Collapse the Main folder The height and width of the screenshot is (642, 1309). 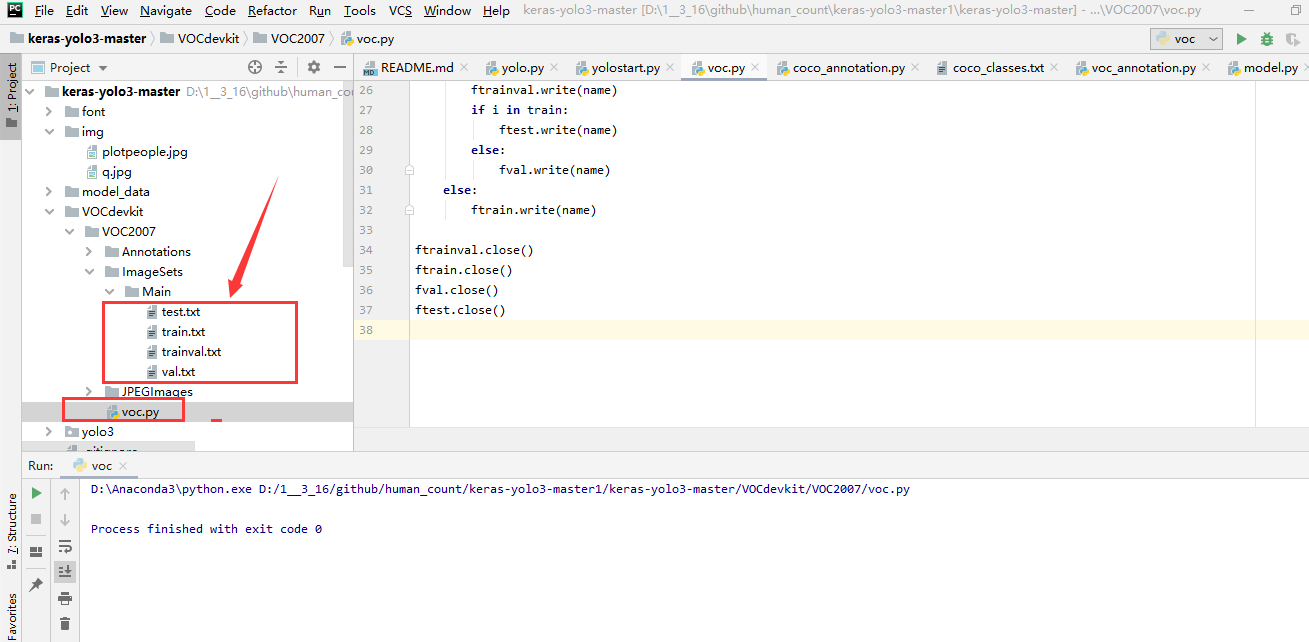click(x=109, y=291)
